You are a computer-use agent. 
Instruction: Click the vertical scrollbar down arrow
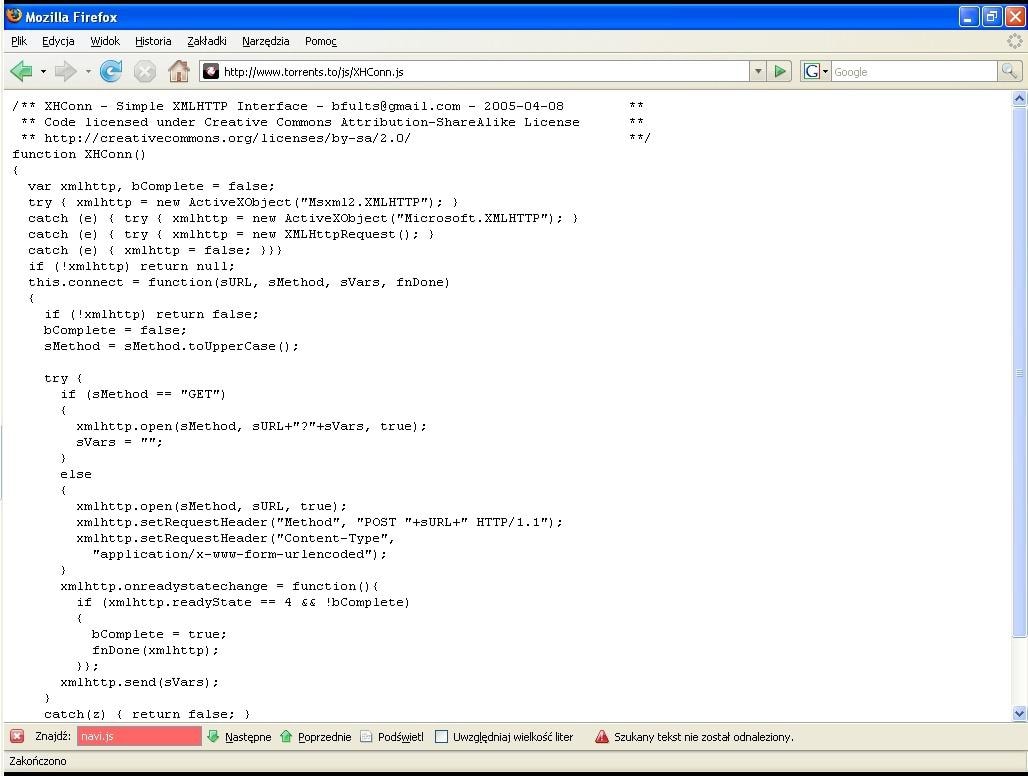1019,714
